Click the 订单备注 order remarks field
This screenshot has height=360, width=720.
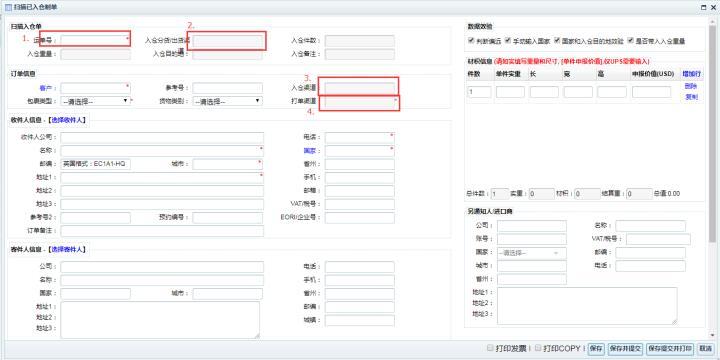[162, 231]
